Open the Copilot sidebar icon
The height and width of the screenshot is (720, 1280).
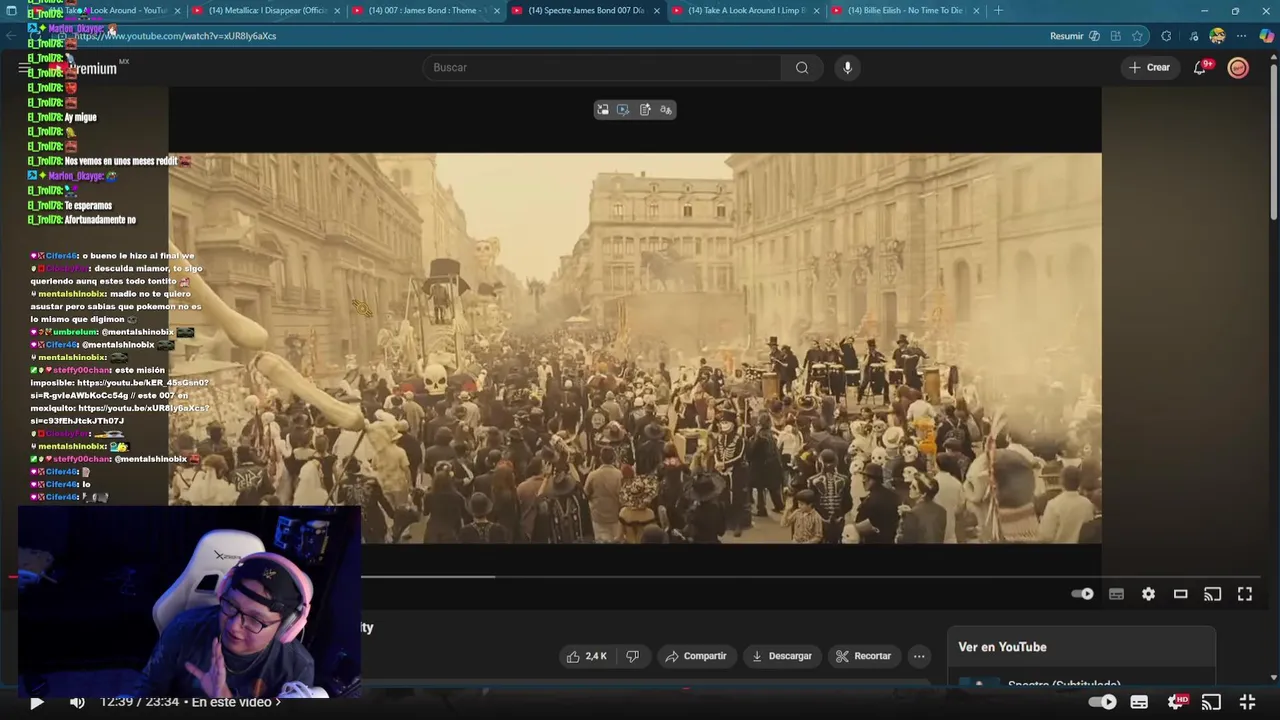(x=1266, y=36)
